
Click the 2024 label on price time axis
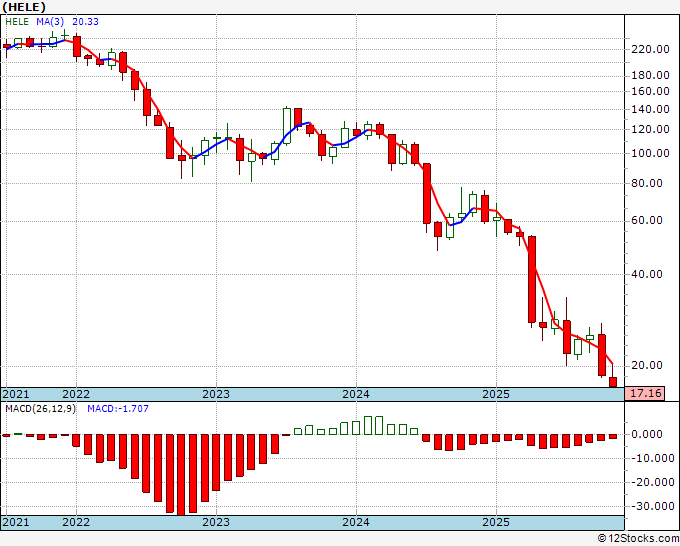356,394
